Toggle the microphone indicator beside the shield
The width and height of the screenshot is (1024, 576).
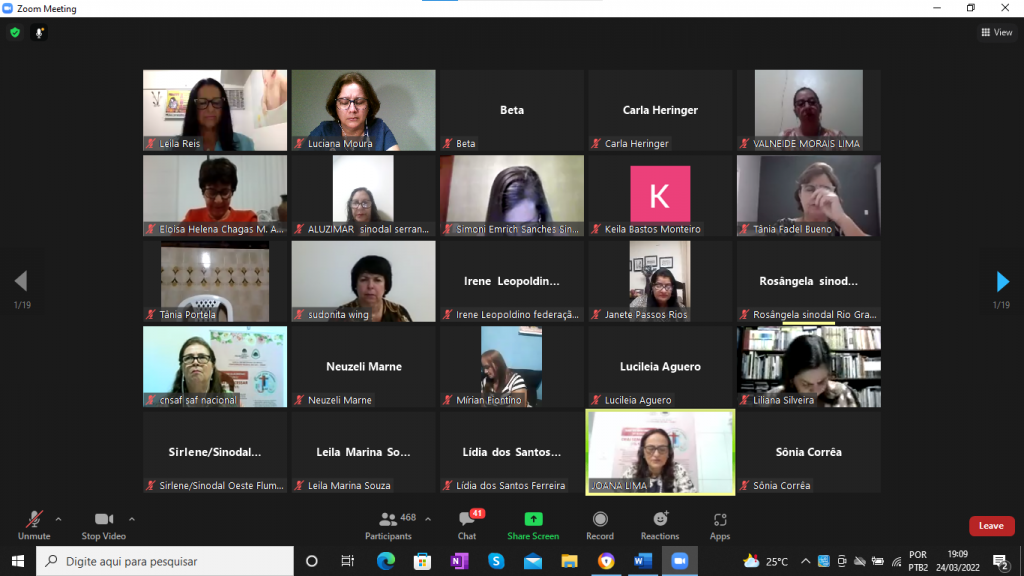point(40,33)
